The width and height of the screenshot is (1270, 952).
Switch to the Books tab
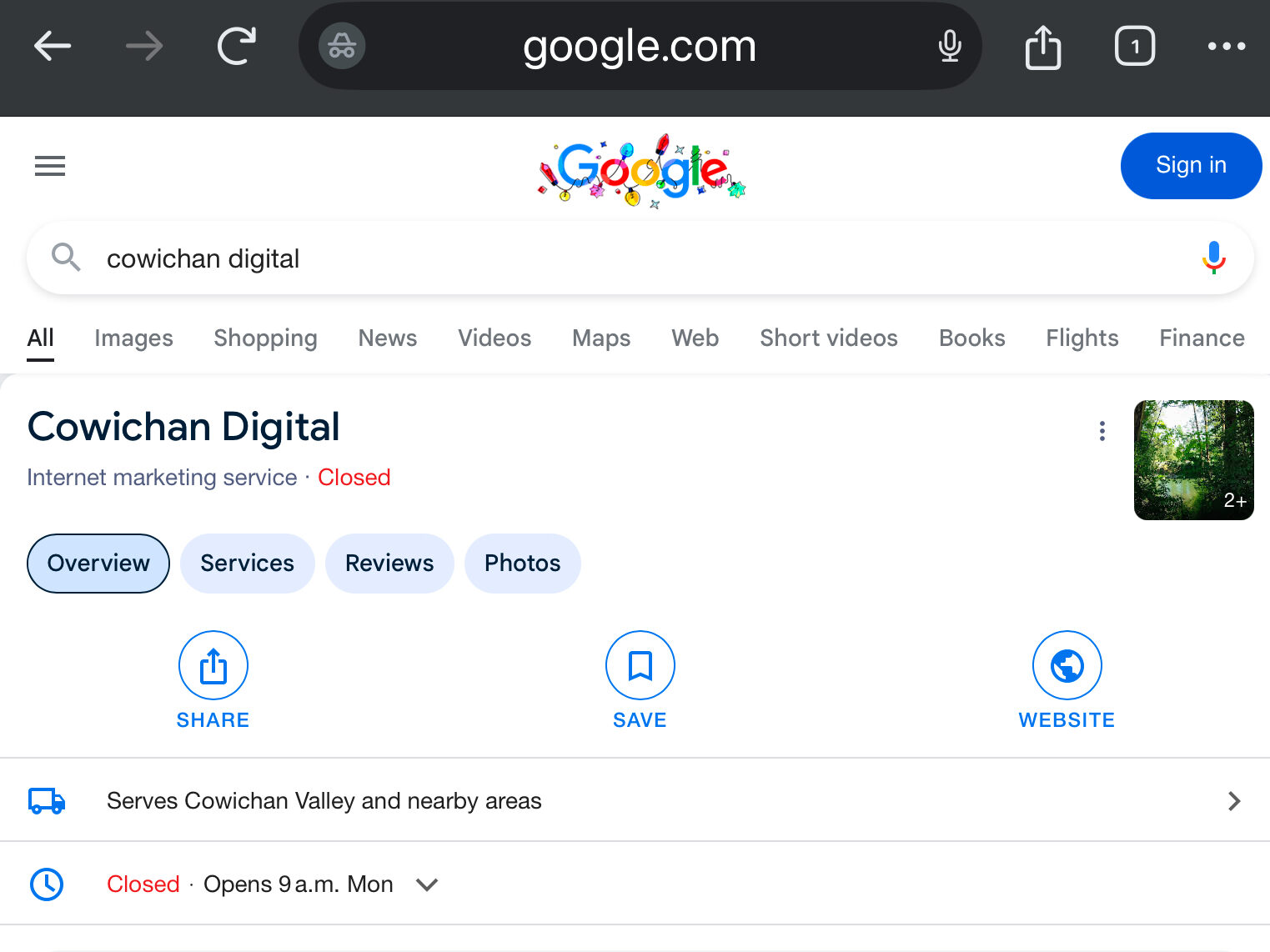pos(972,338)
